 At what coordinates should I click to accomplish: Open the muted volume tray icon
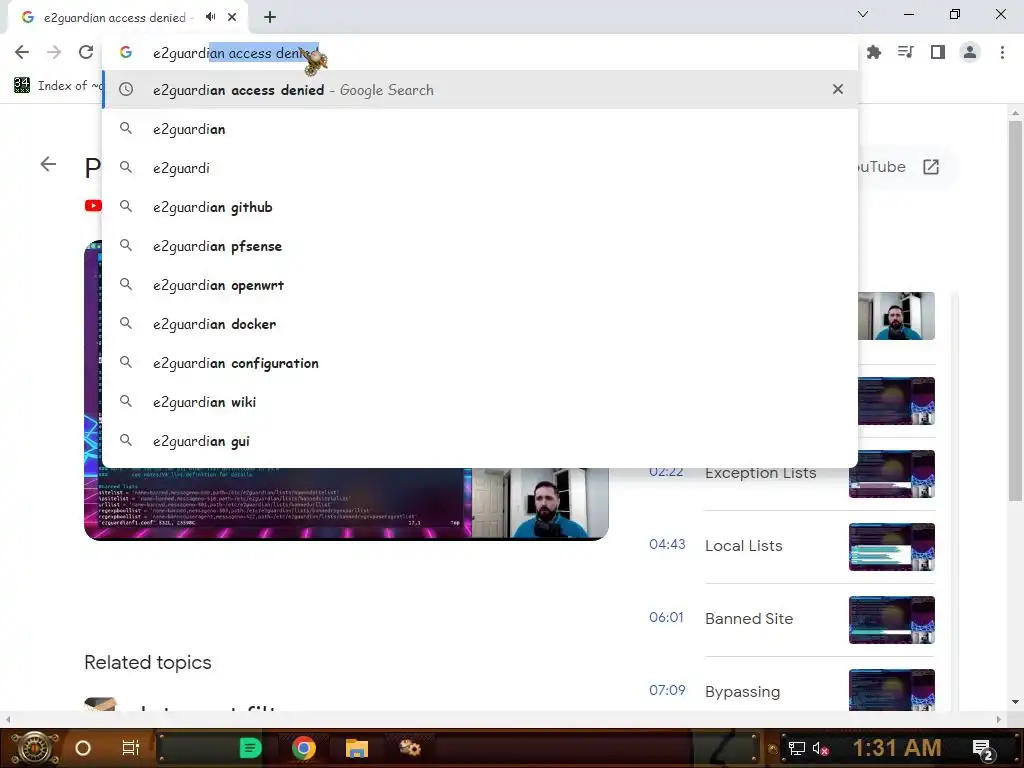[x=821, y=748]
